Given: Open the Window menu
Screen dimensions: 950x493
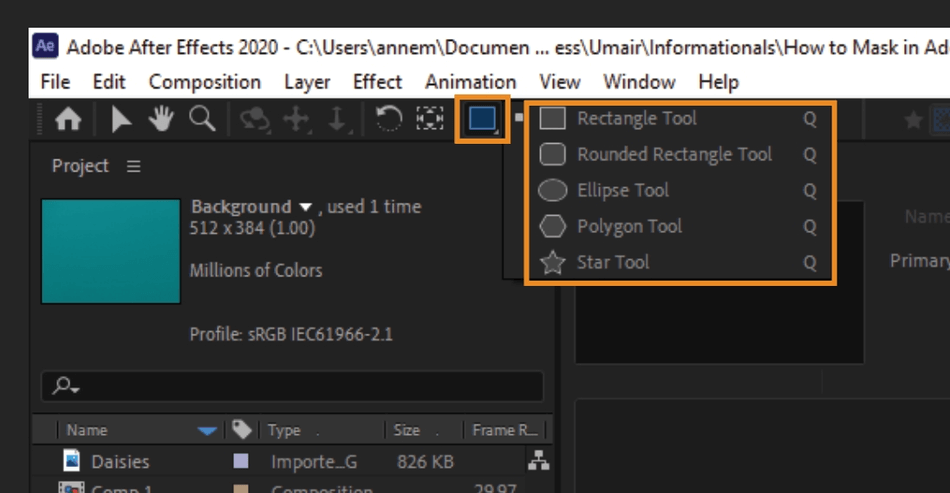Looking at the screenshot, I should [x=639, y=82].
